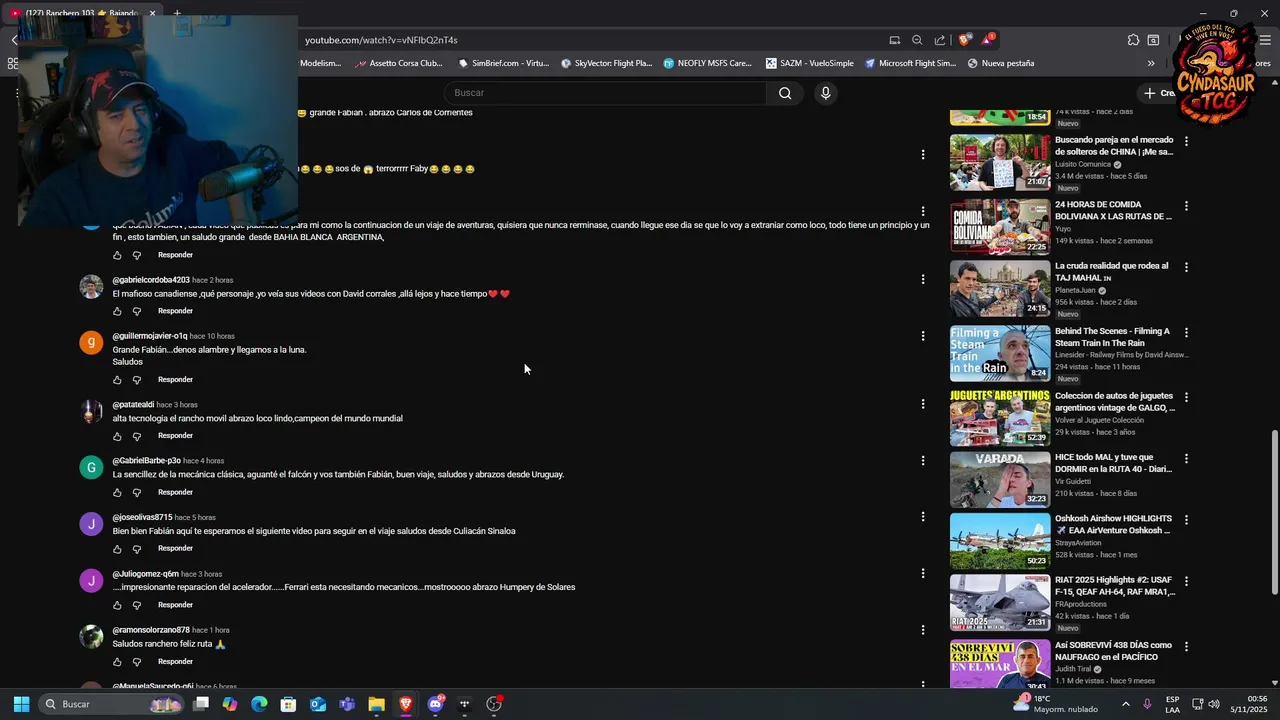This screenshot has width=1280, height=720.
Task: Open Microsoft Teams from the taskbar
Action: click(x=347, y=704)
